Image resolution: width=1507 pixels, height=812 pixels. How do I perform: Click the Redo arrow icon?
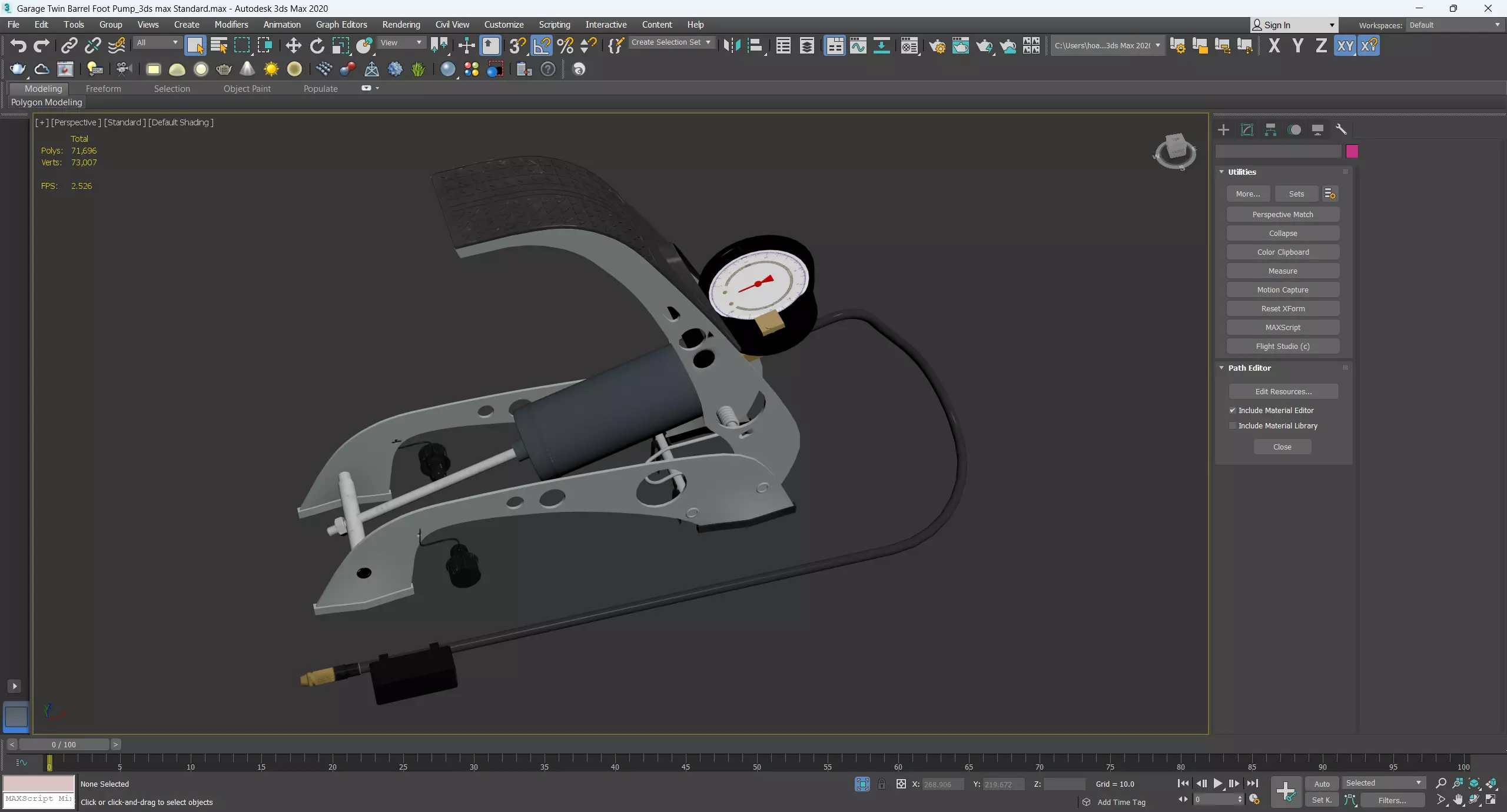pos(41,45)
